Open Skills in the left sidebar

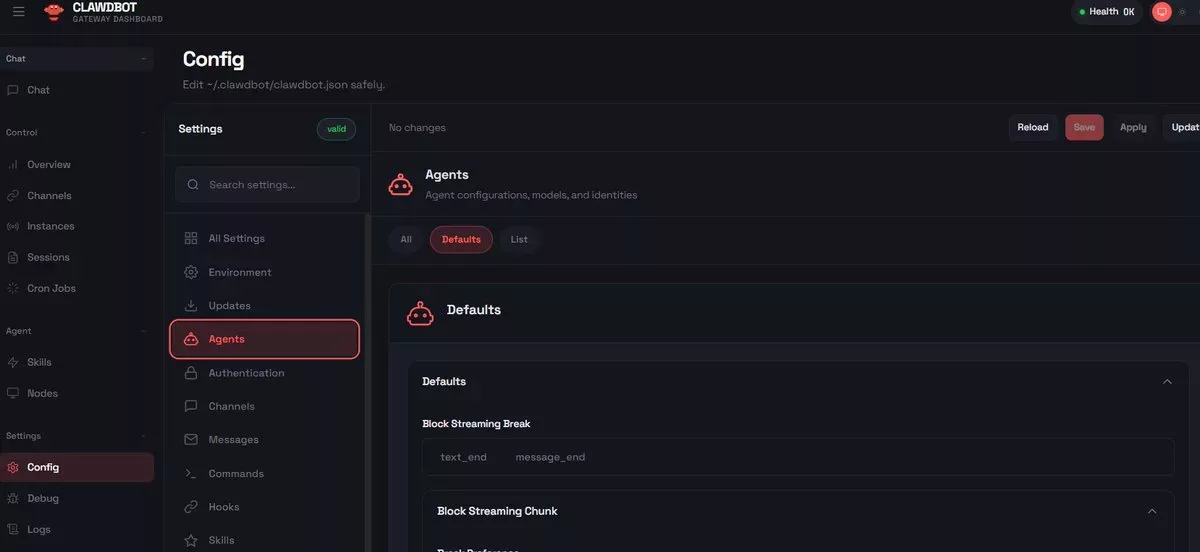[77, 362]
